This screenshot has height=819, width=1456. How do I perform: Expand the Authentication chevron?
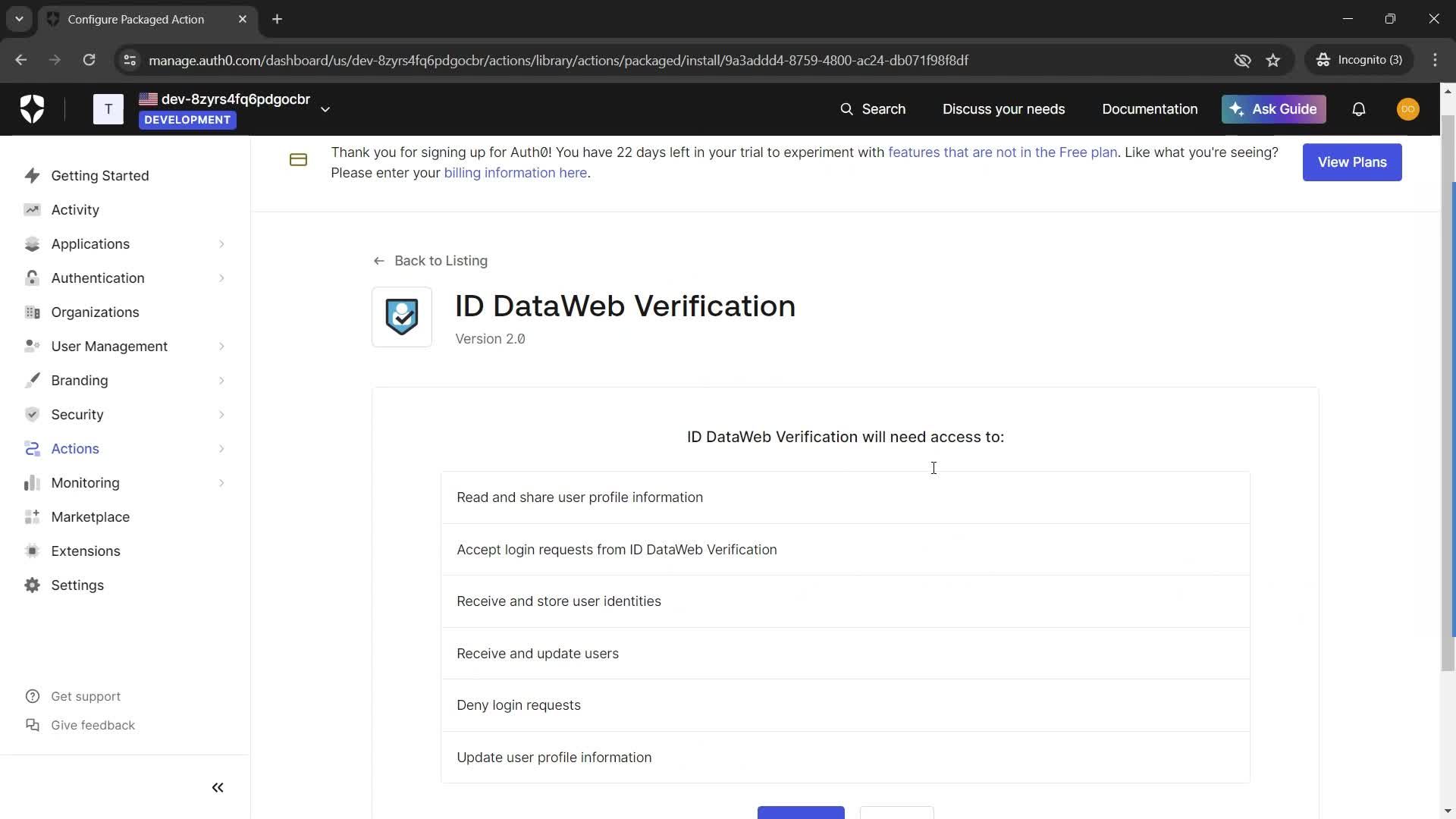click(221, 278)
